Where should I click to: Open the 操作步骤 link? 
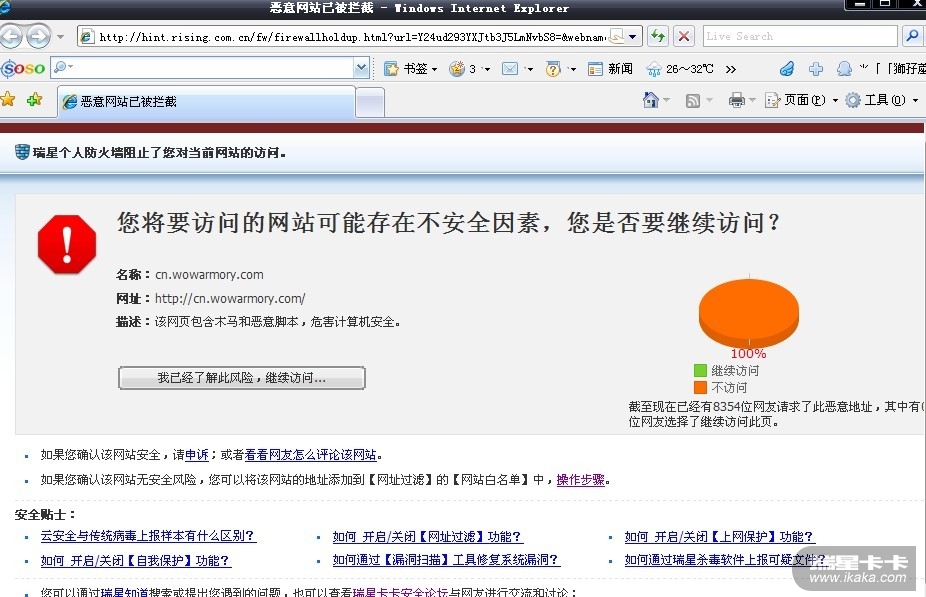click(581, 479)
